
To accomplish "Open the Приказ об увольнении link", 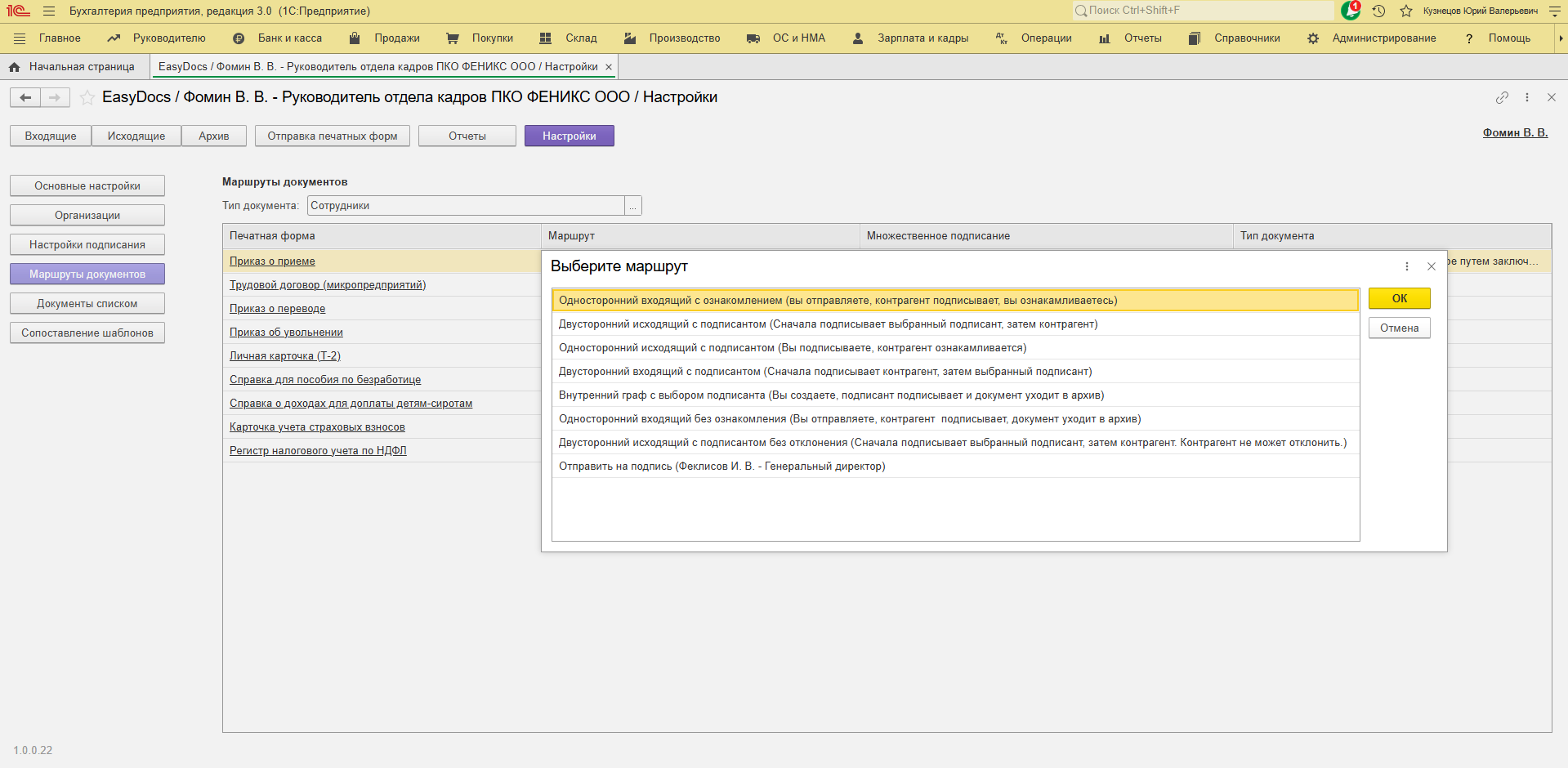I will coord(286,333).
